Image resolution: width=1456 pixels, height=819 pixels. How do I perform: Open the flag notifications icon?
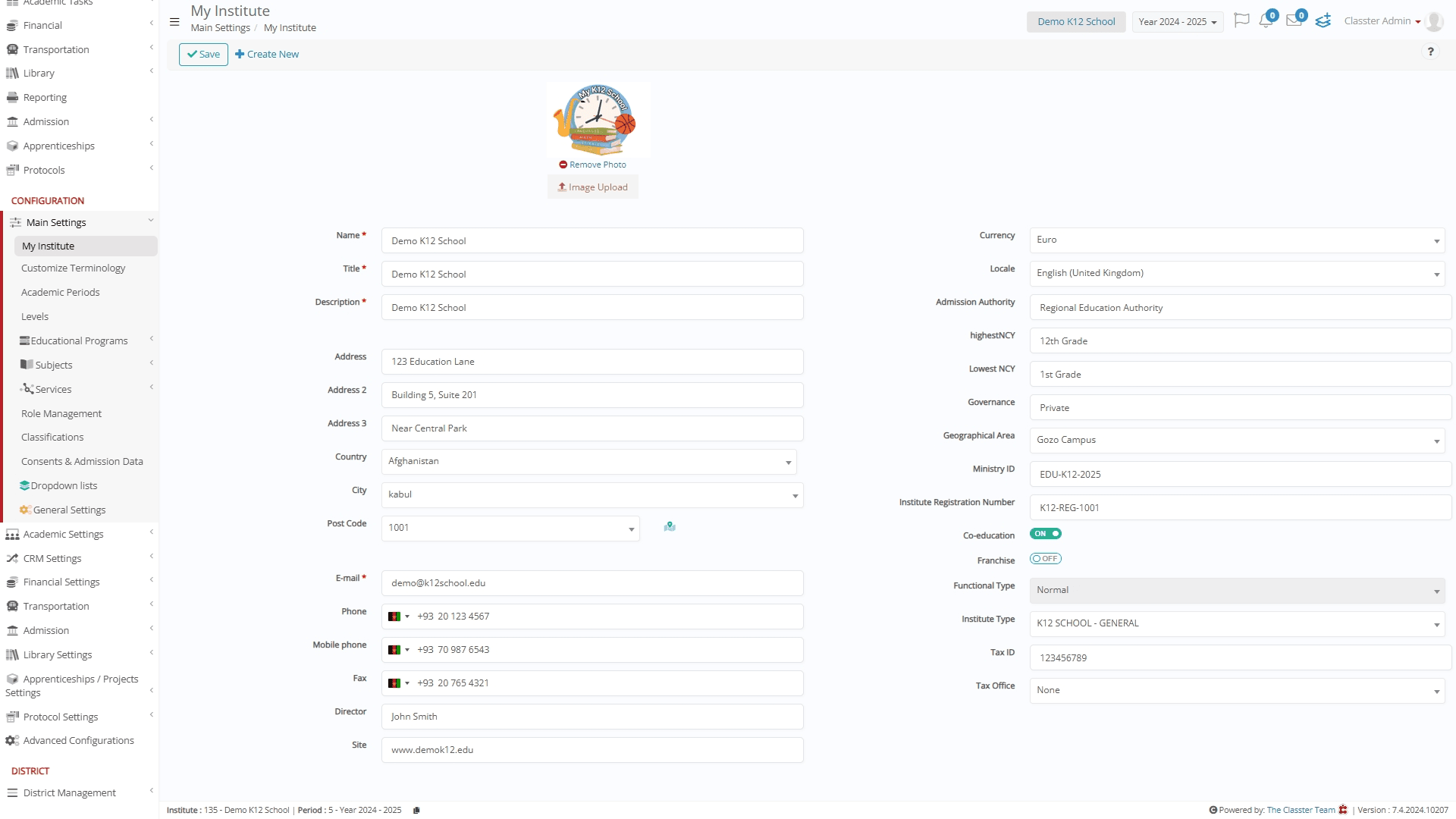pos(1241,20)
